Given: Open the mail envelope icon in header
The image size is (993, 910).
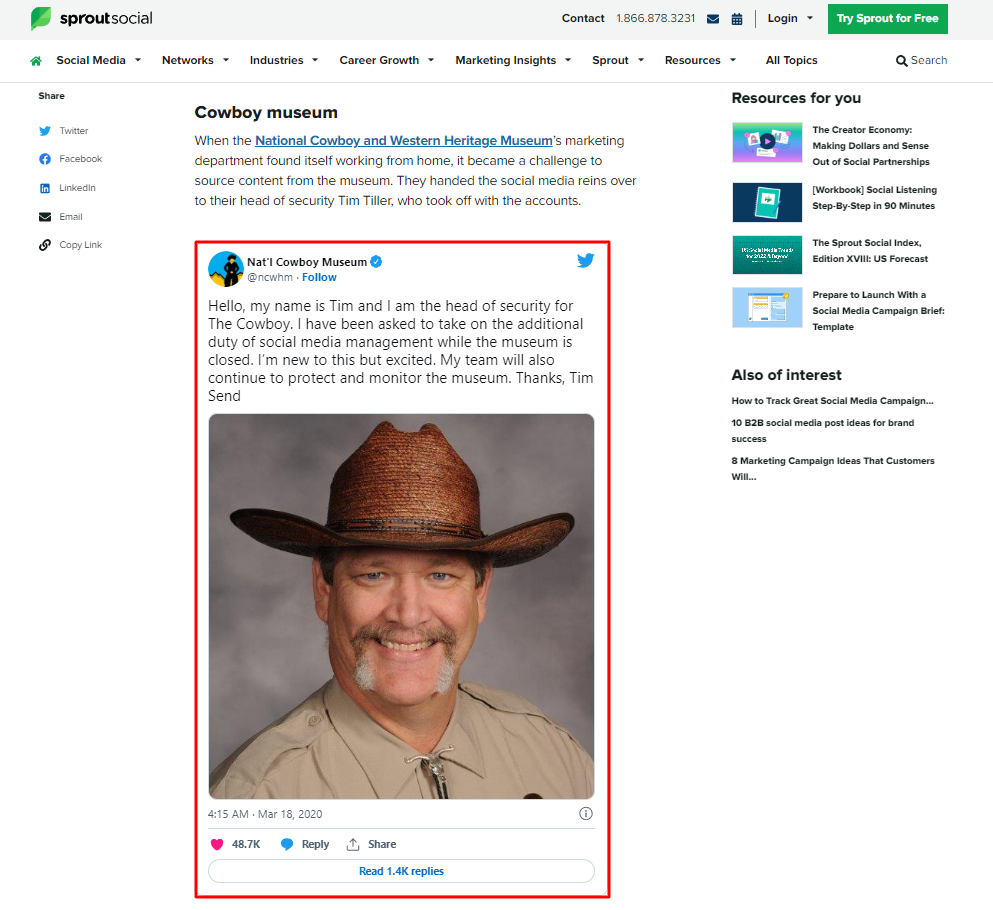Looking at the screenshot, I should (712, 19).
